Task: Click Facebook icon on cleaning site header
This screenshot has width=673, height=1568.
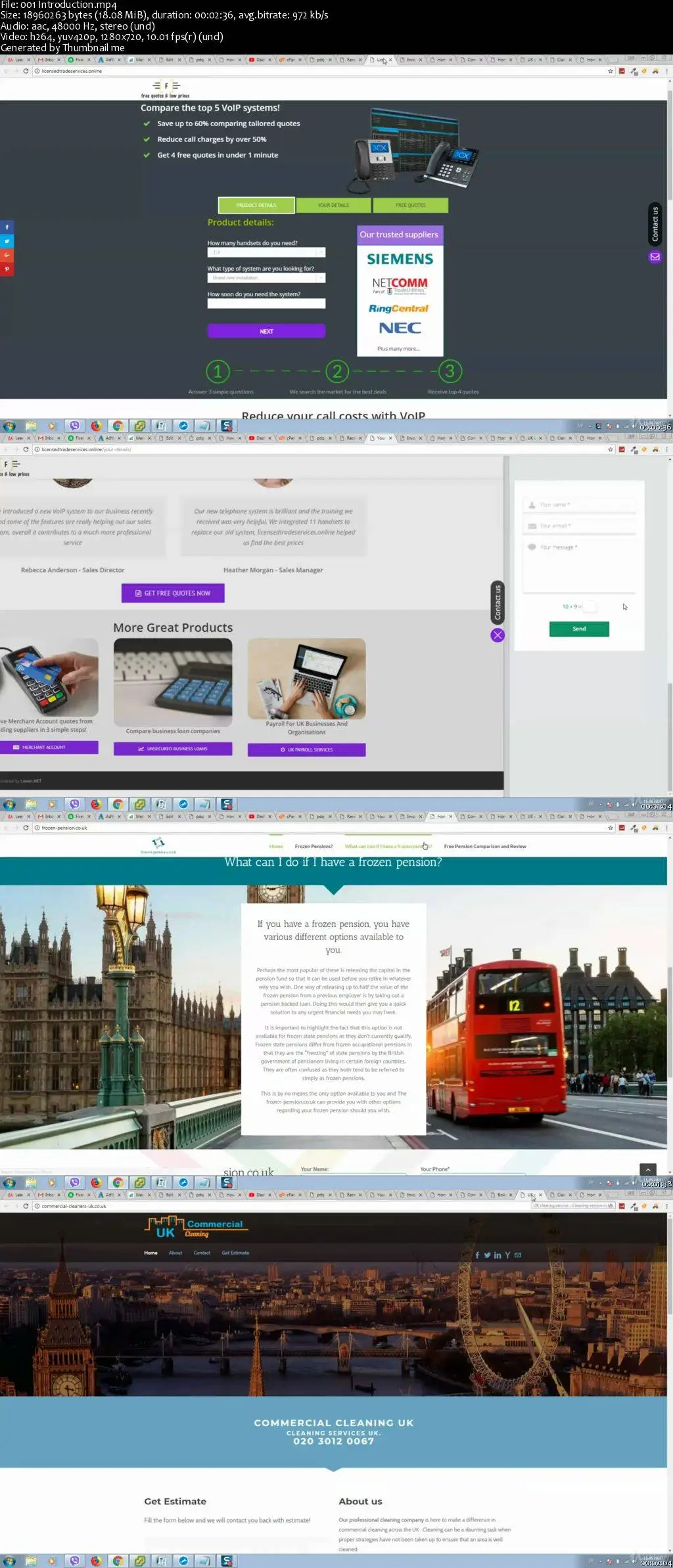Action: click(477, 1255)
